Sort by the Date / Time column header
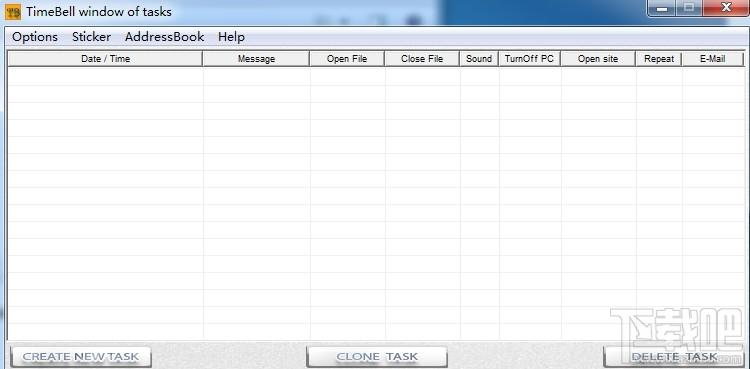 point(105,59)
